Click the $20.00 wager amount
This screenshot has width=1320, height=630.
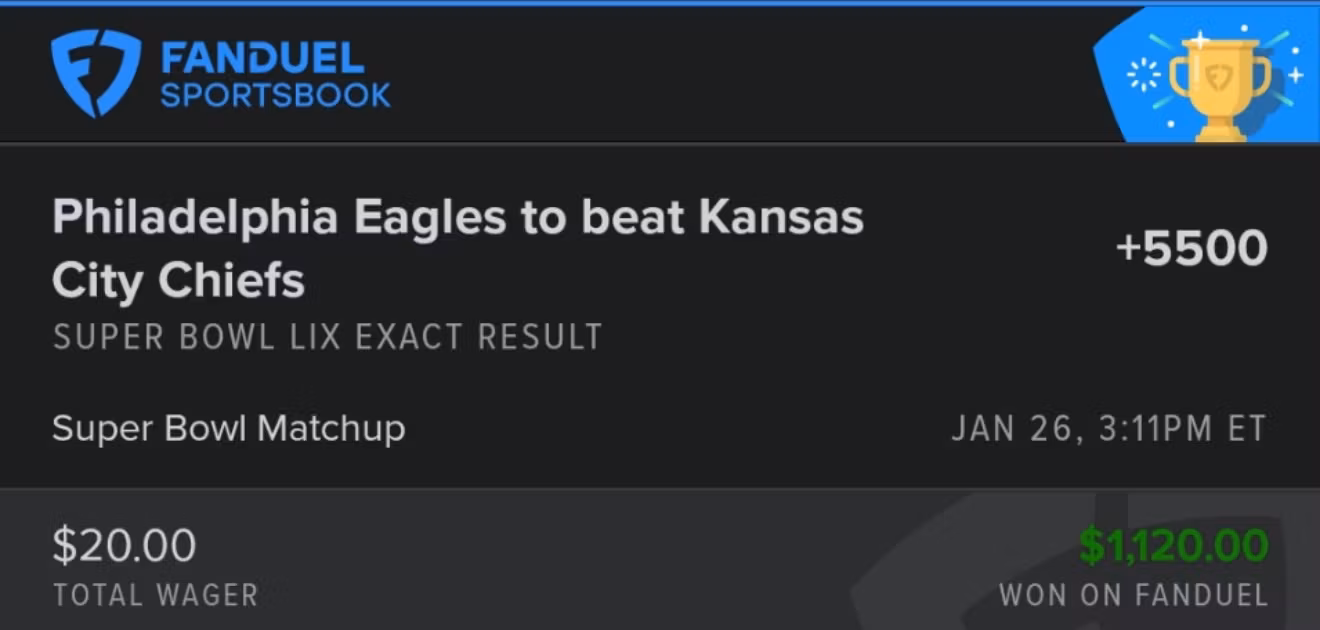pyautogui.click(x=124, y=546)
